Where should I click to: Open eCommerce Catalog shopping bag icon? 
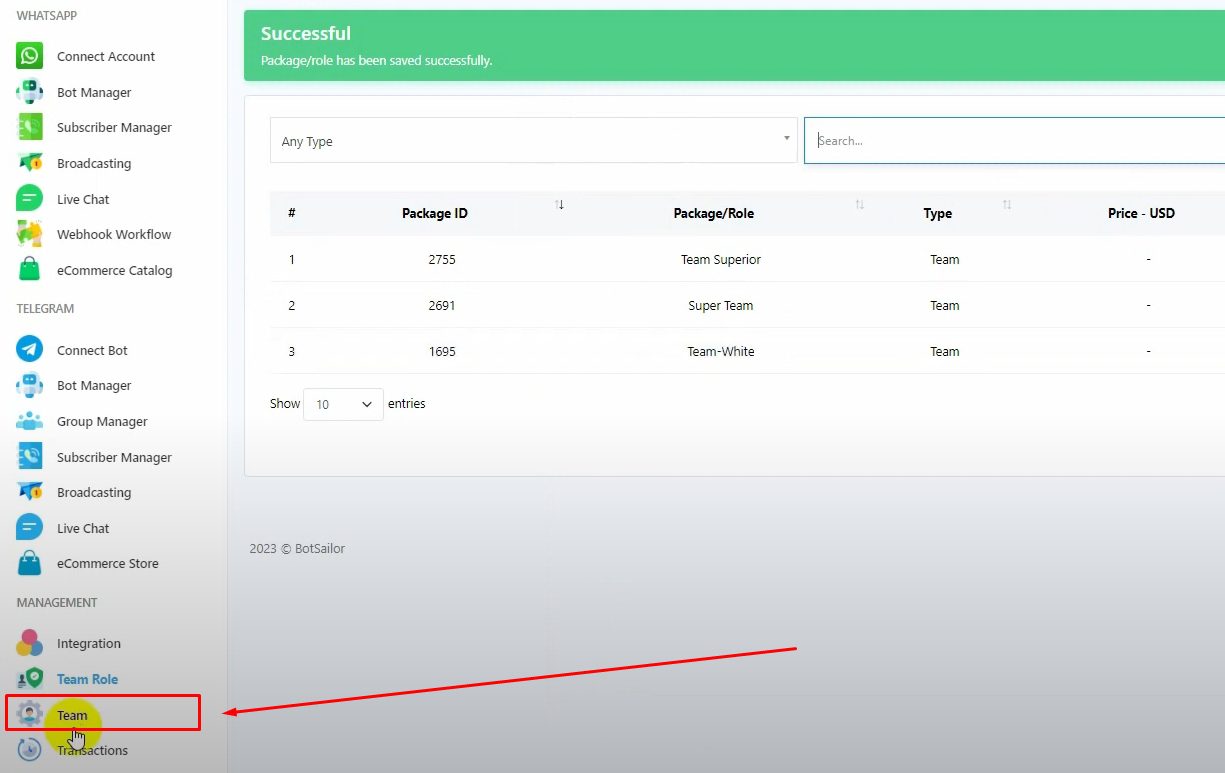coord(30,270)
